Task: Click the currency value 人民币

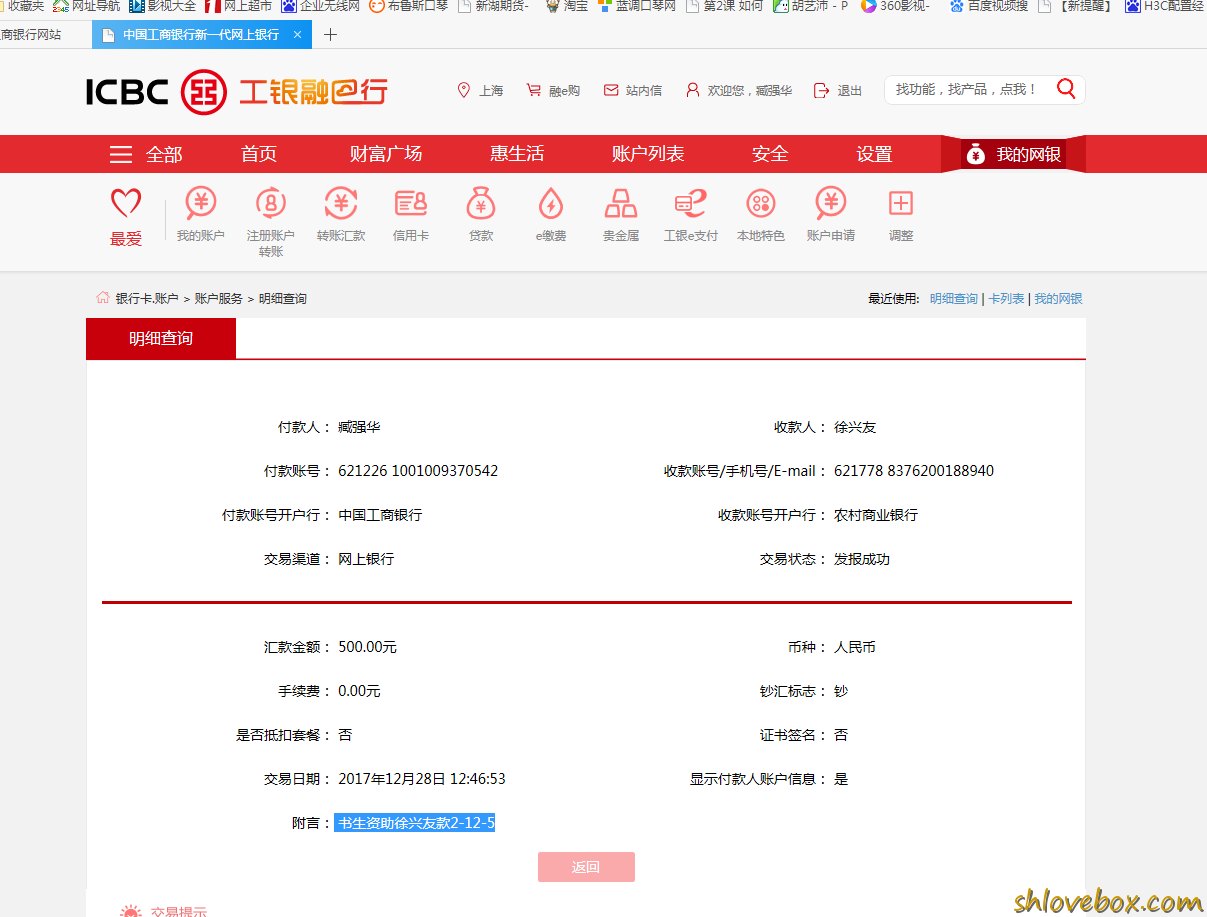Action: 855,647
